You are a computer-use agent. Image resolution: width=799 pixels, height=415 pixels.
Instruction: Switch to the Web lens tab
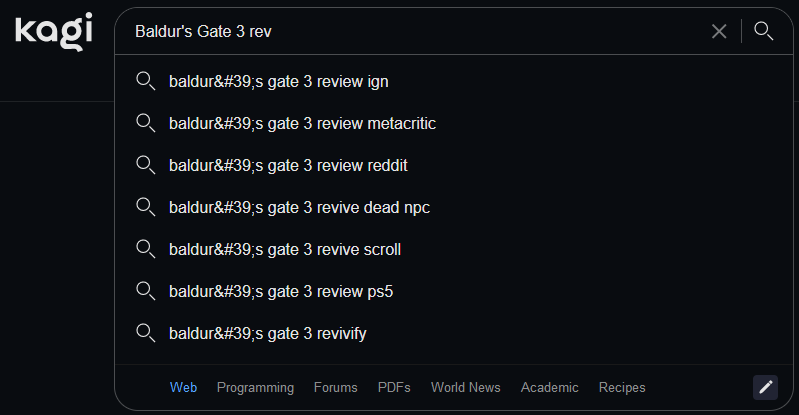pyautogui.click(x=183, y=387)
